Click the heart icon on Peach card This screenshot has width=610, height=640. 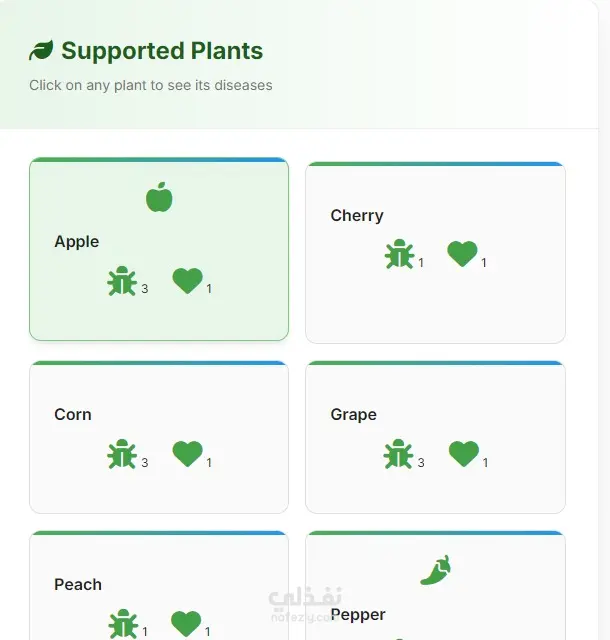[186, 624]
